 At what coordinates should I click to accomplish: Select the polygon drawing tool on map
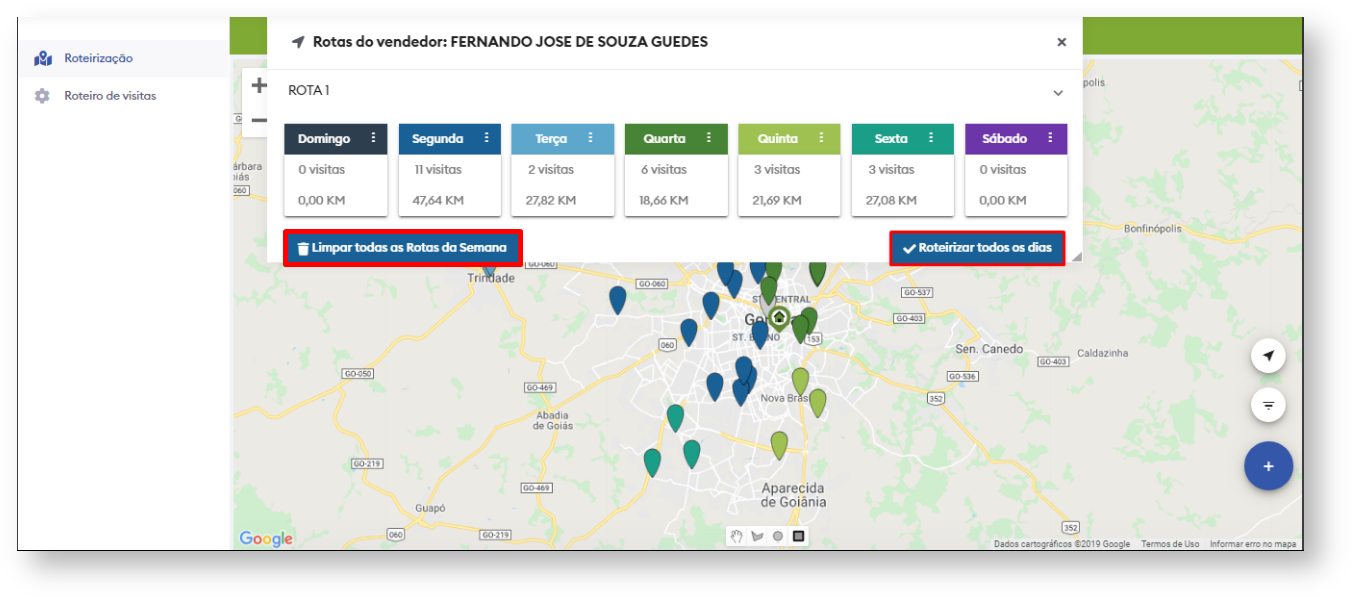coord(757,537)
